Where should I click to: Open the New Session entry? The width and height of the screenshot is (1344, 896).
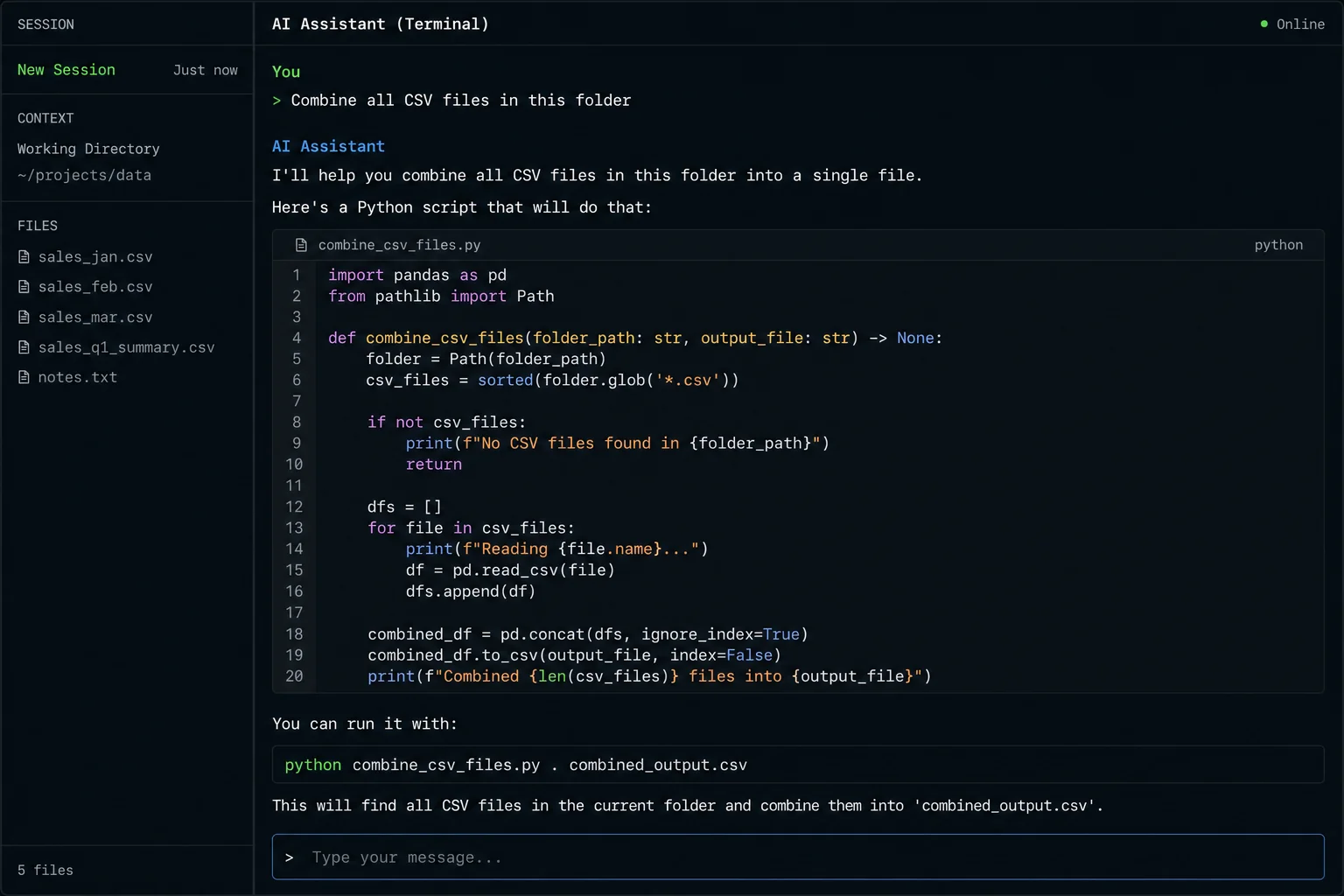click(x=128, y=70)
